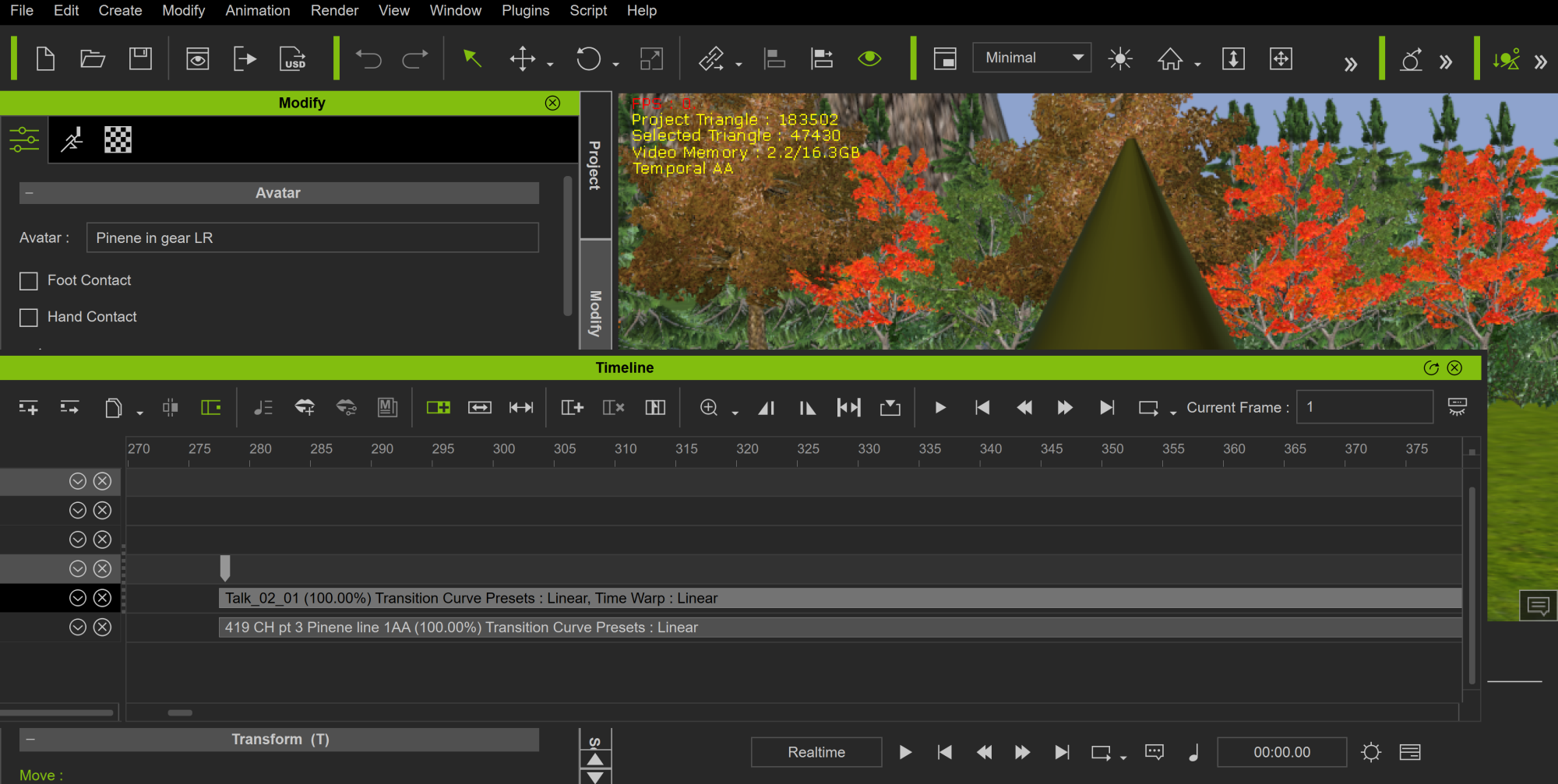Click the sun light icon in the toolbar
The height and width of the screenshot is (784, 1558).
pyautogui.click(x=1120, y=58)
